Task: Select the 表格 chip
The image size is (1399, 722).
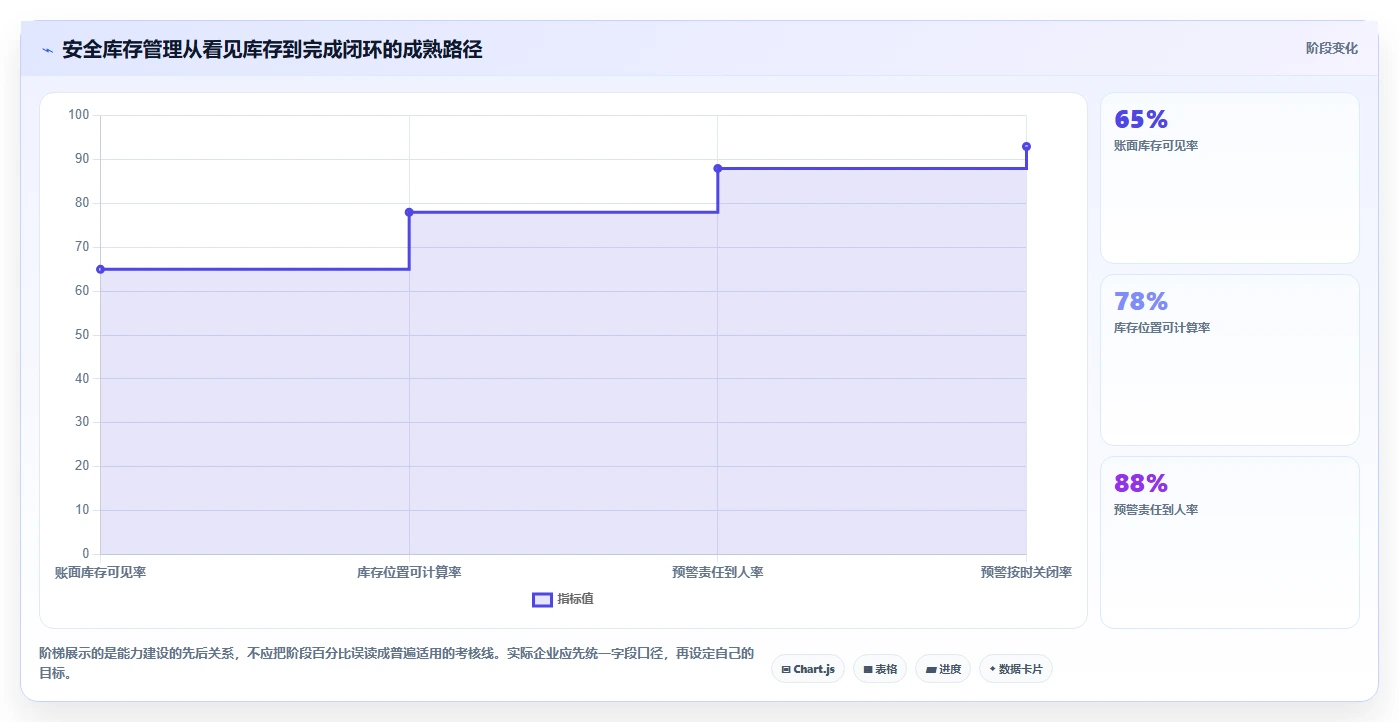Action: 880,669
